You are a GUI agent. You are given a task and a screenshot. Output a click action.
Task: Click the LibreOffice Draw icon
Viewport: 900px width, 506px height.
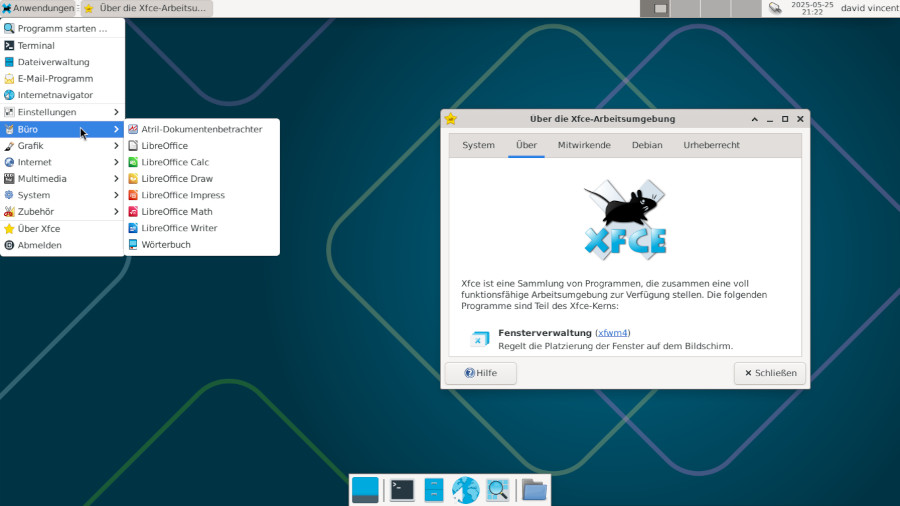pyautogui.click(x=133, y=178)
